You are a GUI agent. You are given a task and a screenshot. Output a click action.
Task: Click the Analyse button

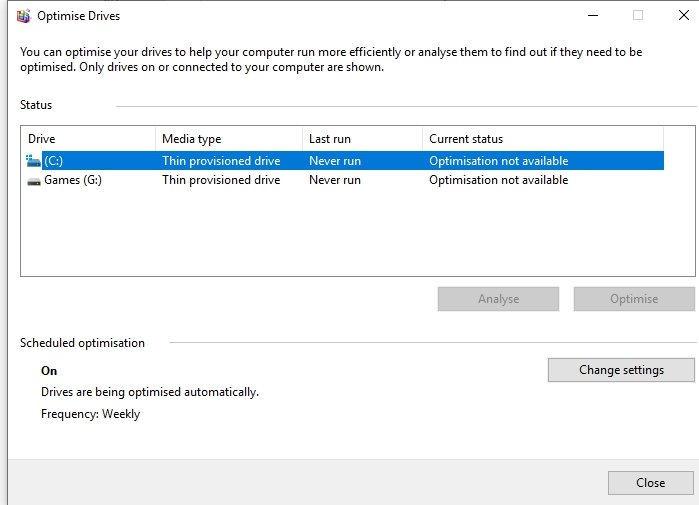pos(498,299)
